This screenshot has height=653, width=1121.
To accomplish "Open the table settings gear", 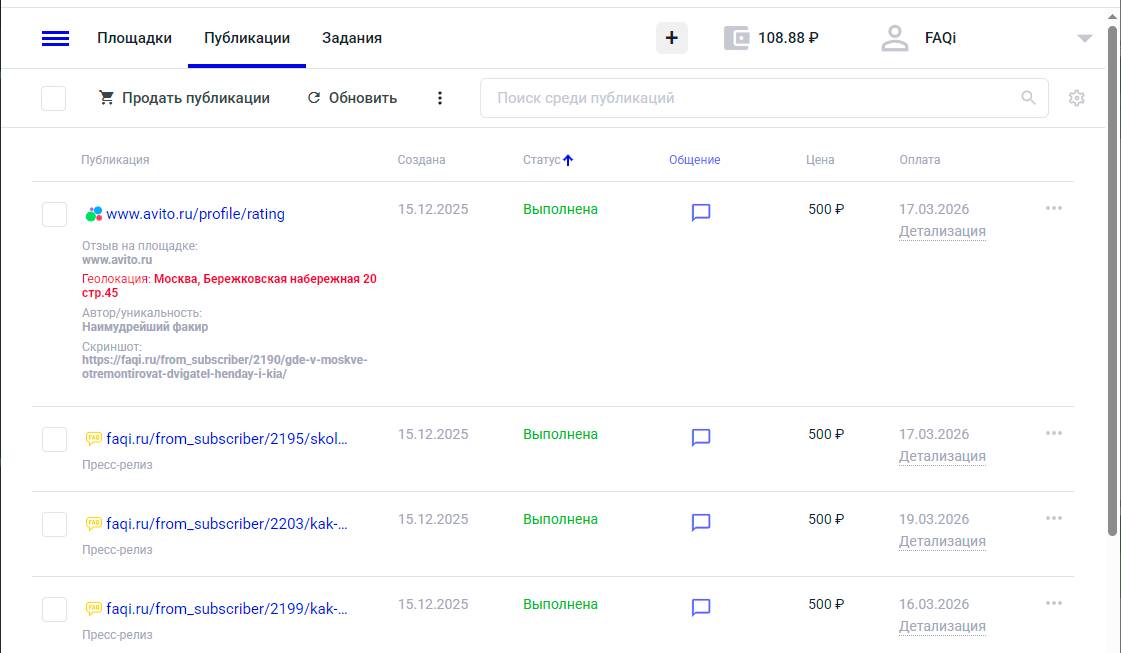I will pyautogui.click(x=1076, y=98).
